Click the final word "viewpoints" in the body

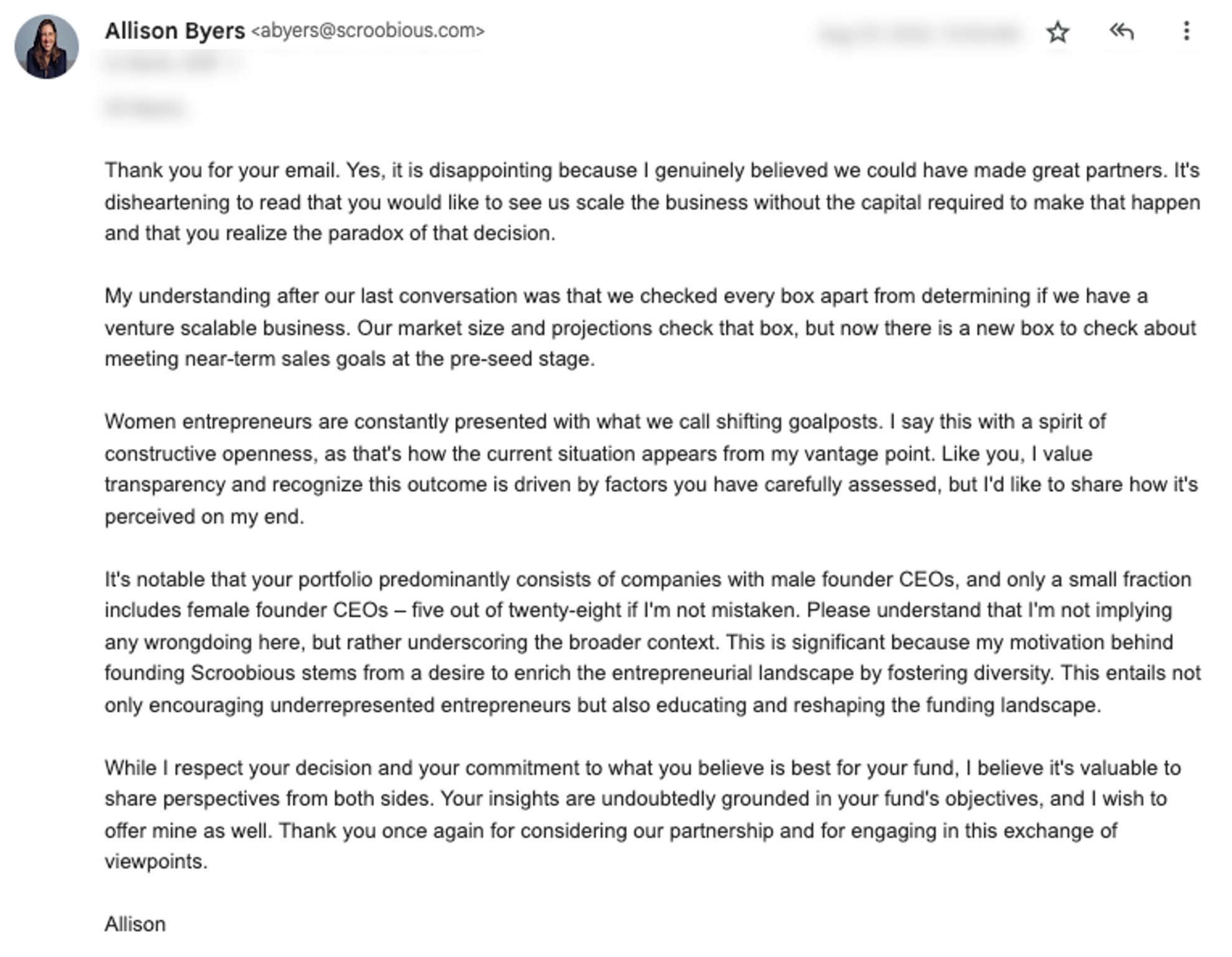point(154,862)
